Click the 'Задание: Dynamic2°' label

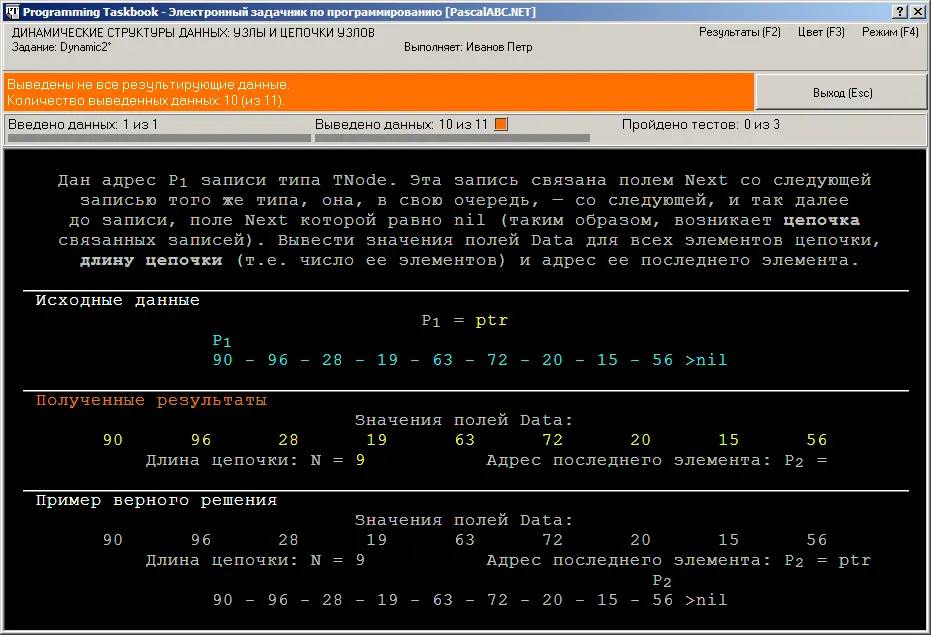point(61,47)
